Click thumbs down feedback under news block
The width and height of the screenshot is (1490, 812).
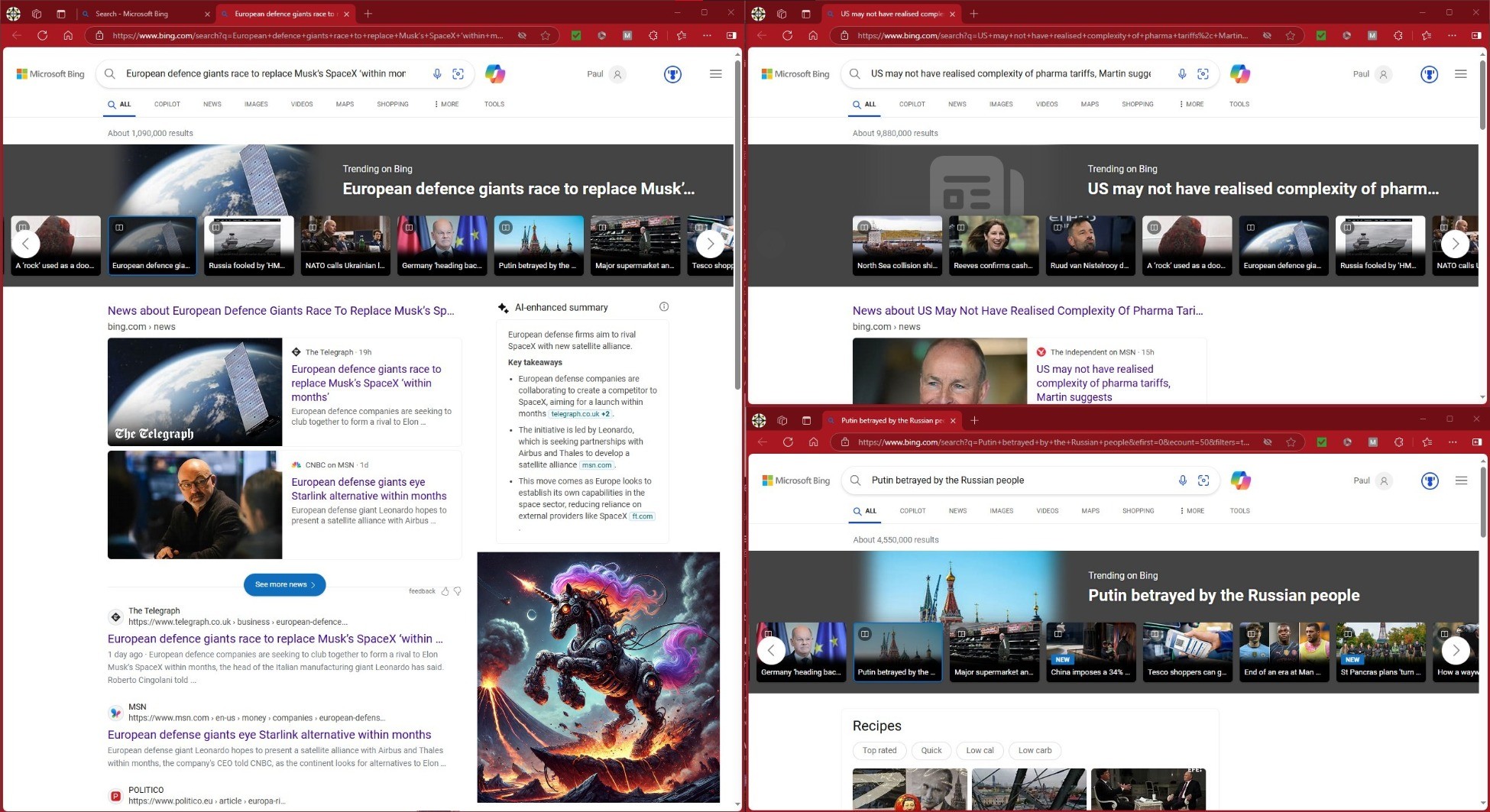coord(458,591)
